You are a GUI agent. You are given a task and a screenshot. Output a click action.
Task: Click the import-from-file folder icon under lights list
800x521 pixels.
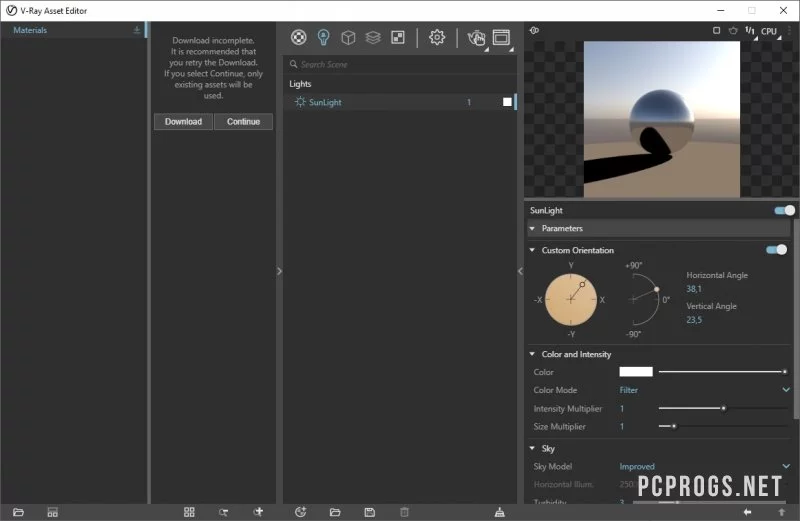pos(335,512)
